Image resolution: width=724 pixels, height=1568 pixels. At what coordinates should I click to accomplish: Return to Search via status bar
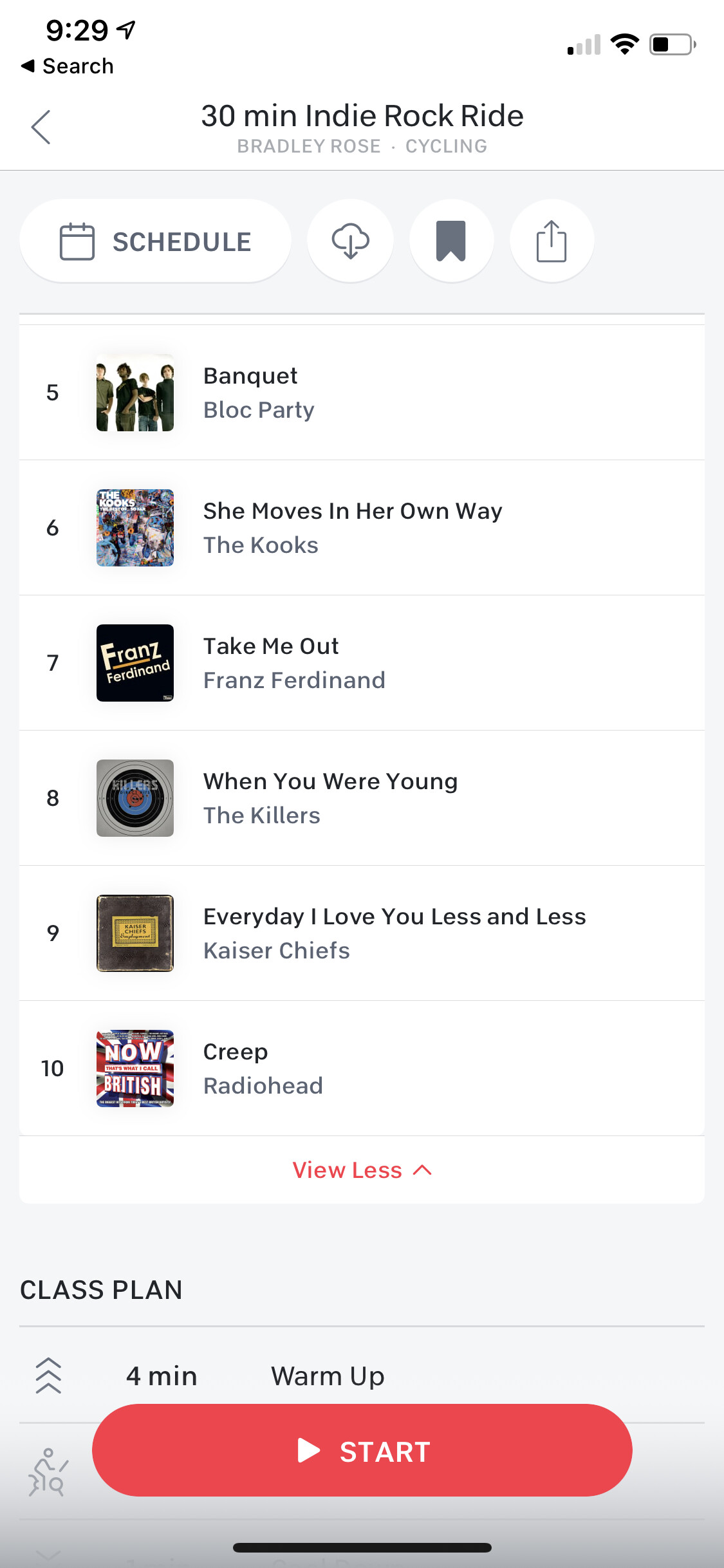coord(67,66)
